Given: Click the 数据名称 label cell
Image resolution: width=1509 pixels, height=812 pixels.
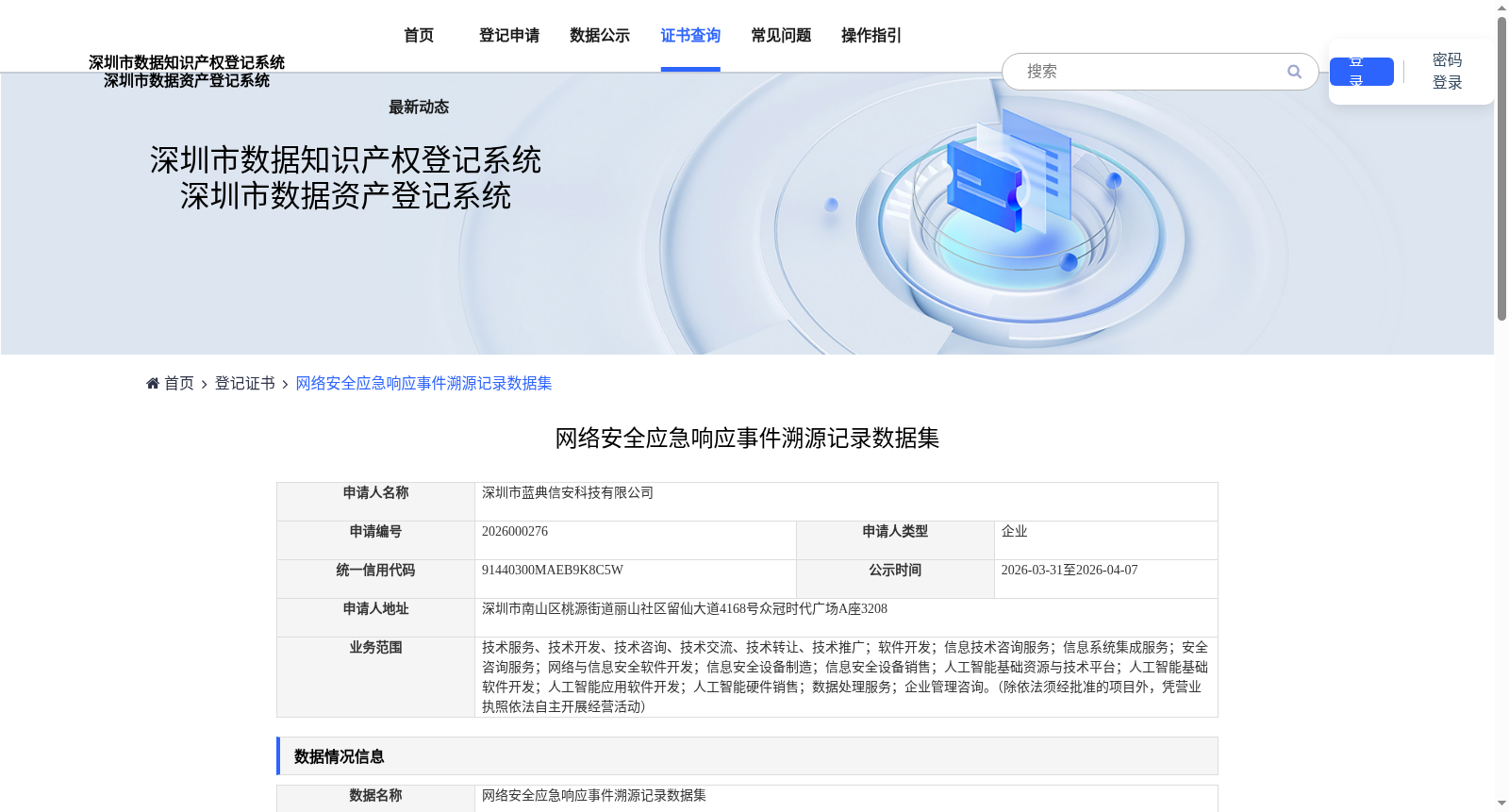Looking at the screenshot, I should tap(376, 798).
